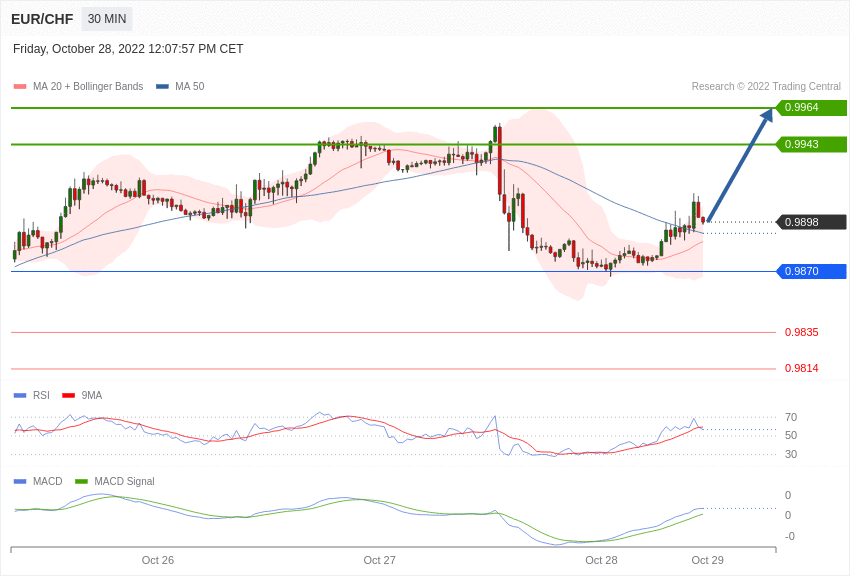Click the 0.9835 support level label
850x576 pixels.
coord(802,332)
